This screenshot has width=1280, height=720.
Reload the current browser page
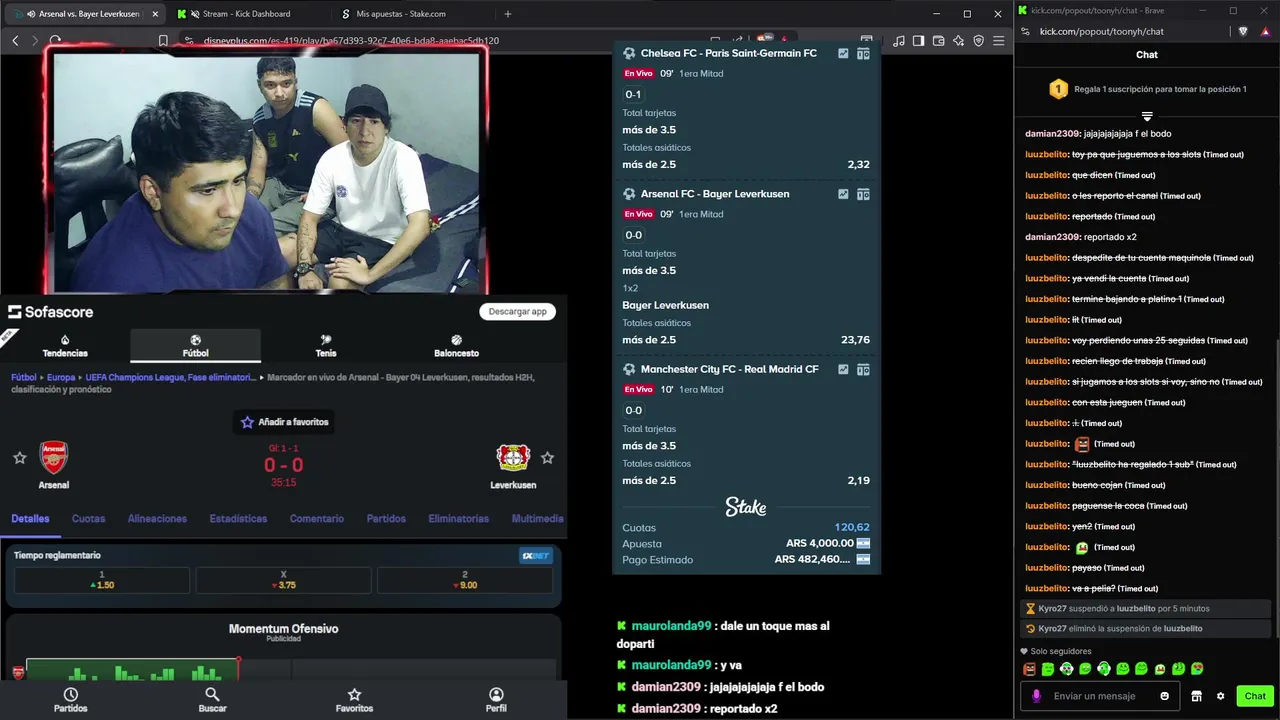pos(55,41)
